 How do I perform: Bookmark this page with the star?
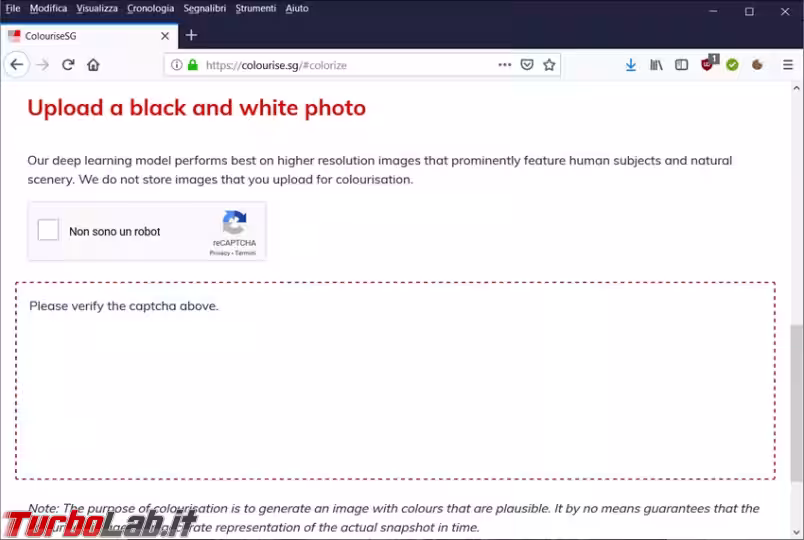549,65
